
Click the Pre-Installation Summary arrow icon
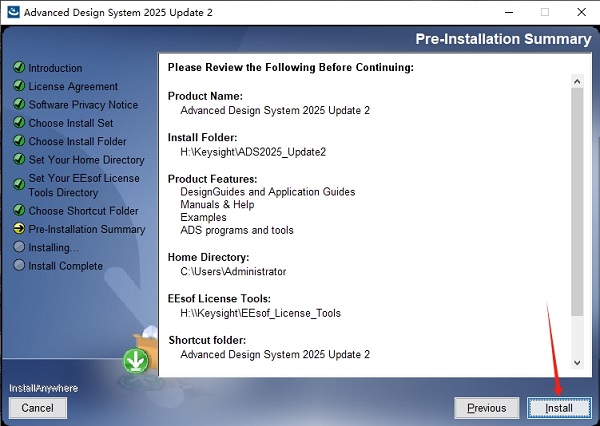(x=19, y=229)
